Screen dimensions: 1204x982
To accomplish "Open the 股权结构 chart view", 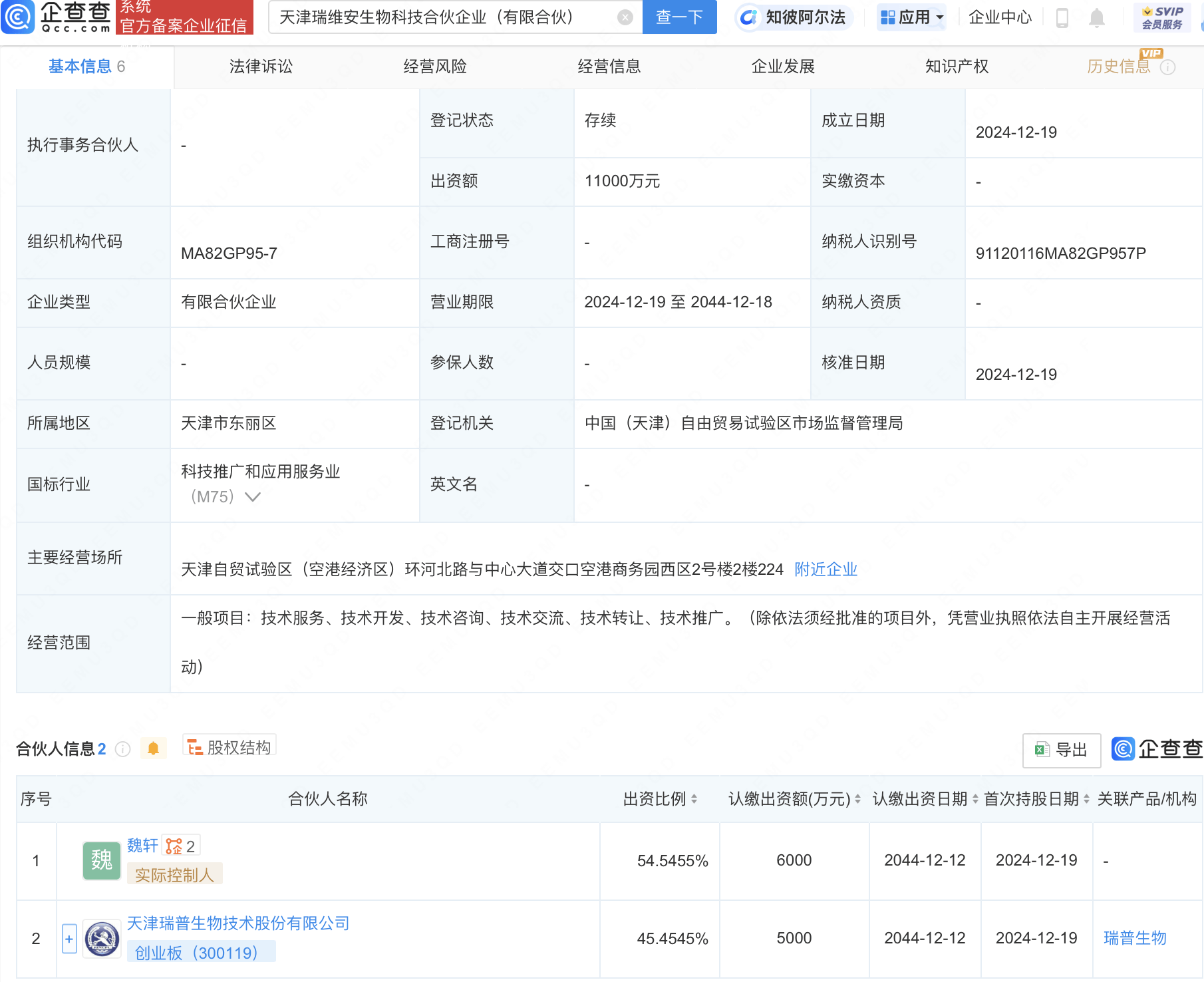I will (229, 747).
